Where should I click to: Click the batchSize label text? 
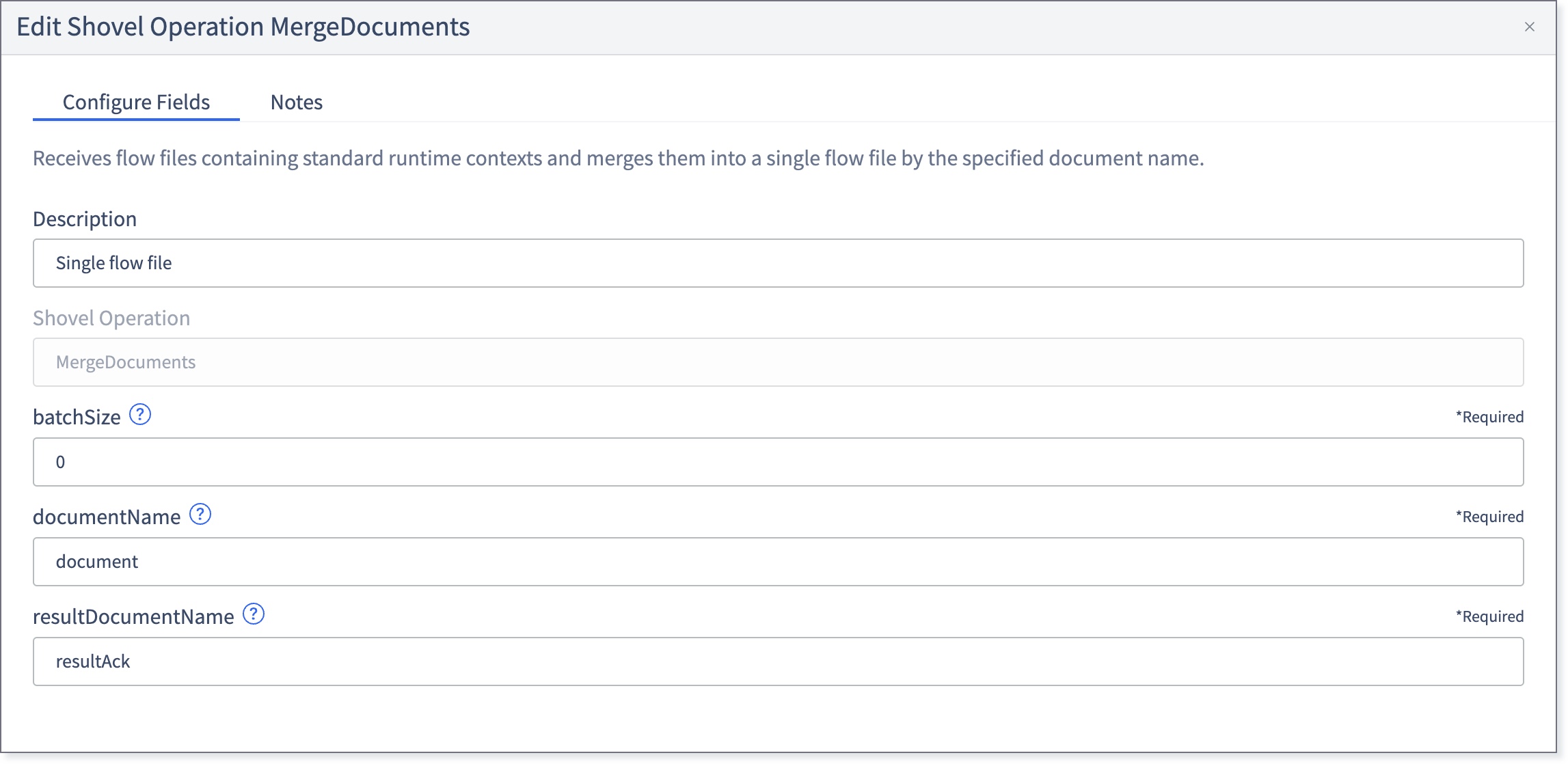coord(77,417)
